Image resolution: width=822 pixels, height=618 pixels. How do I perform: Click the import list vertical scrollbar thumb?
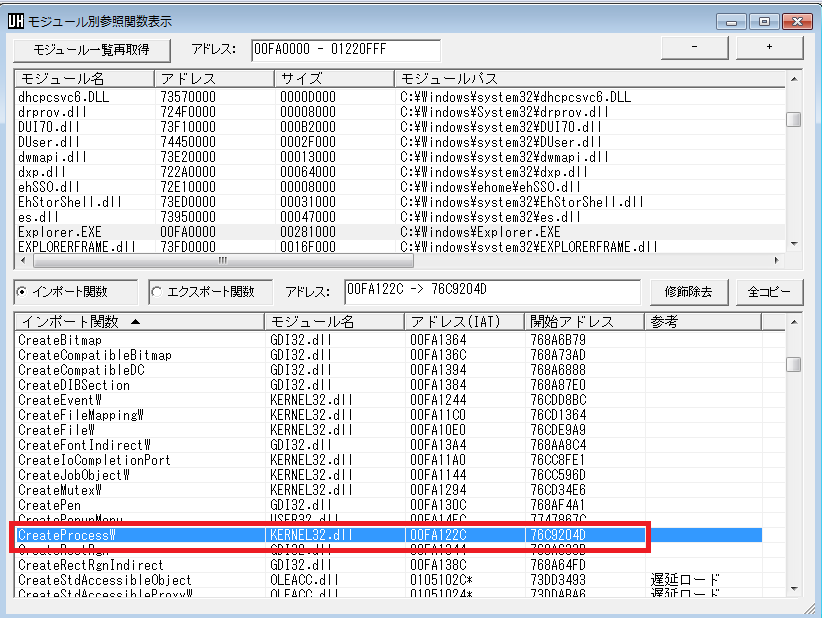point(794,364)
